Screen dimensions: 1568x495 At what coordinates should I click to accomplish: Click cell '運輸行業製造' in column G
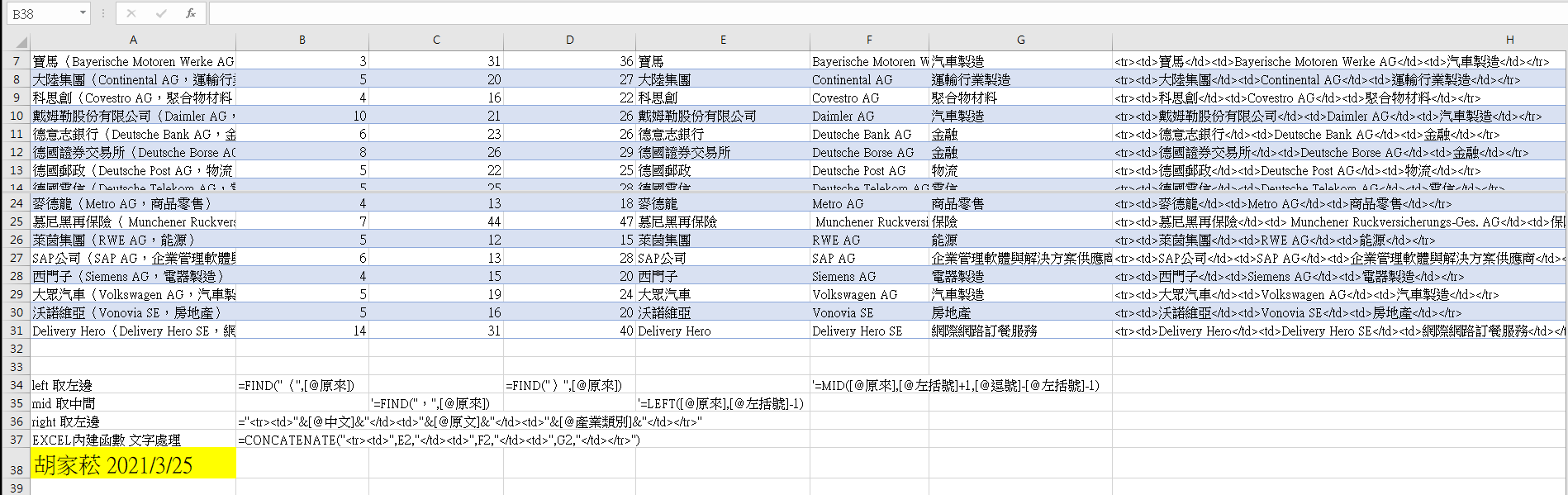pos(1021,79)
